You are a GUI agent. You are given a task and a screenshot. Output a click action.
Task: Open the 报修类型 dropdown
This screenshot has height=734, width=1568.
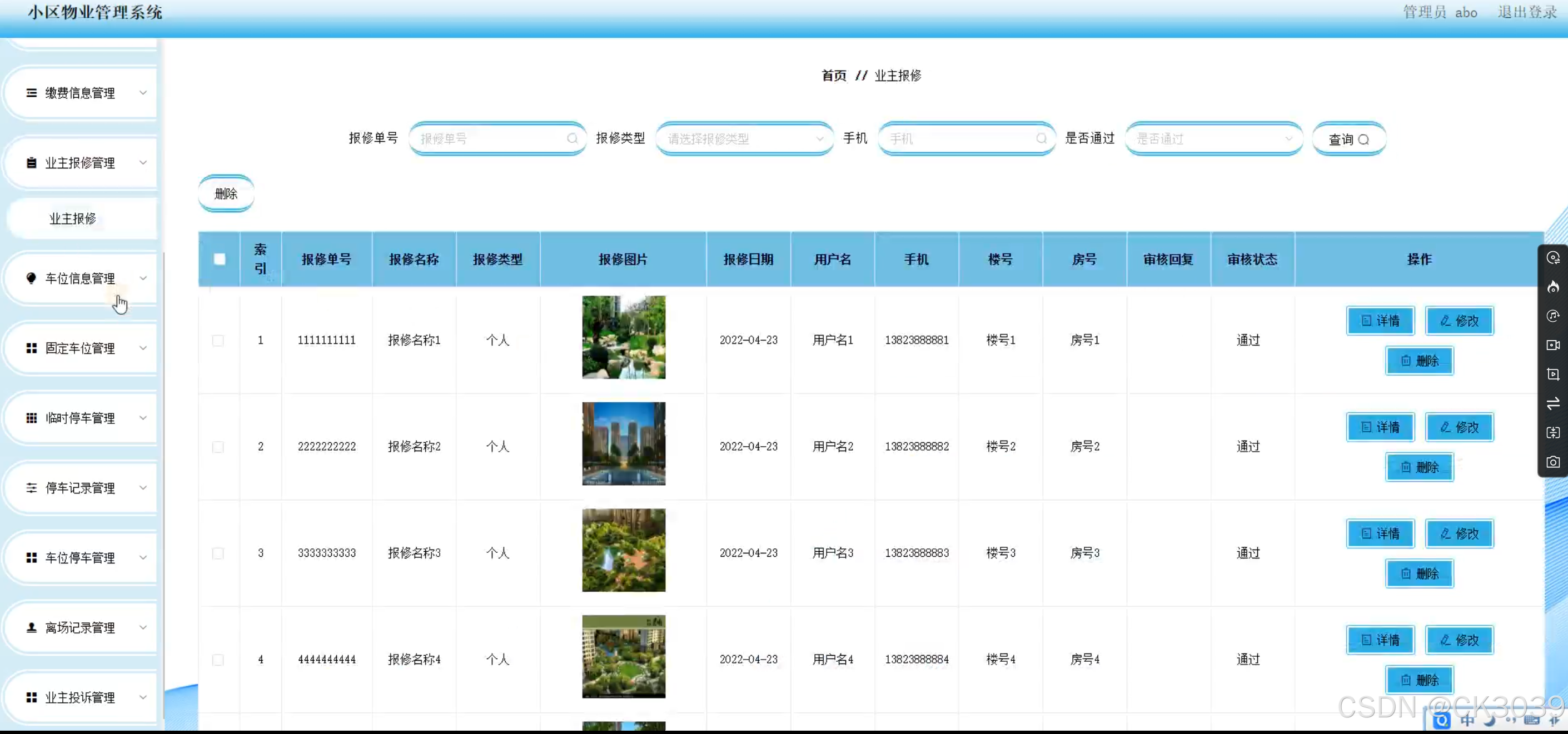pos(744,139)
